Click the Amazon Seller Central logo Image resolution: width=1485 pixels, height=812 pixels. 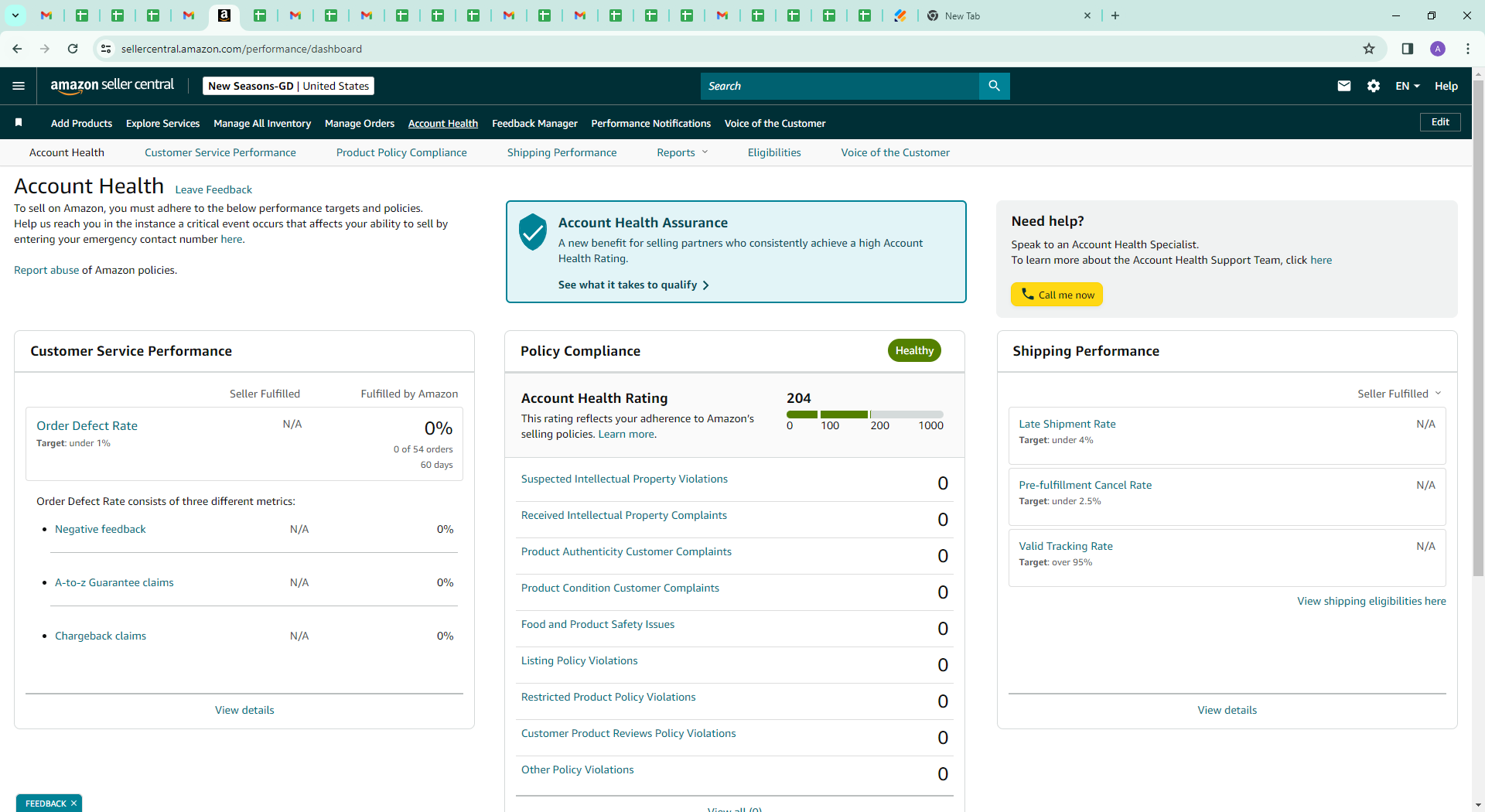coord(112,86)
